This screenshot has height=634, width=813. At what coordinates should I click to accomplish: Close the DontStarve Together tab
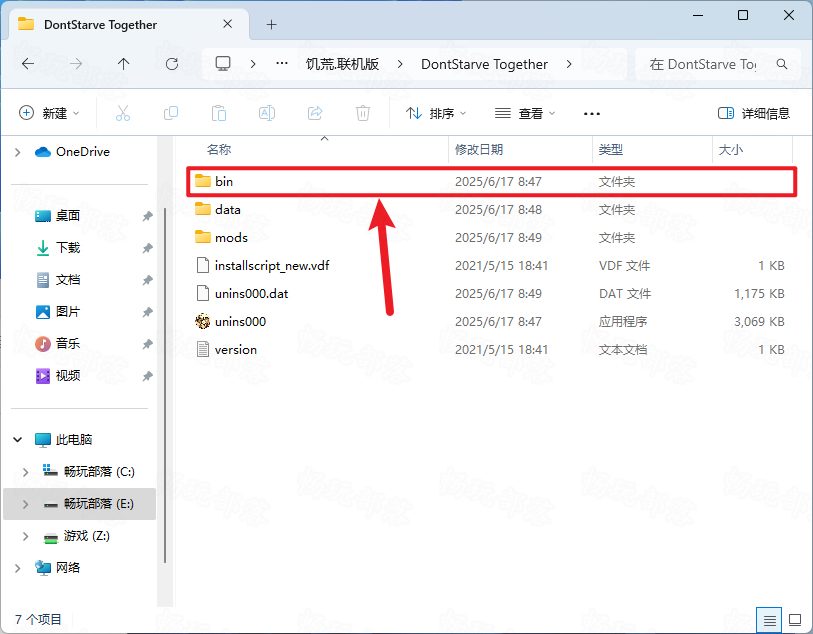(x=227, y=24)
